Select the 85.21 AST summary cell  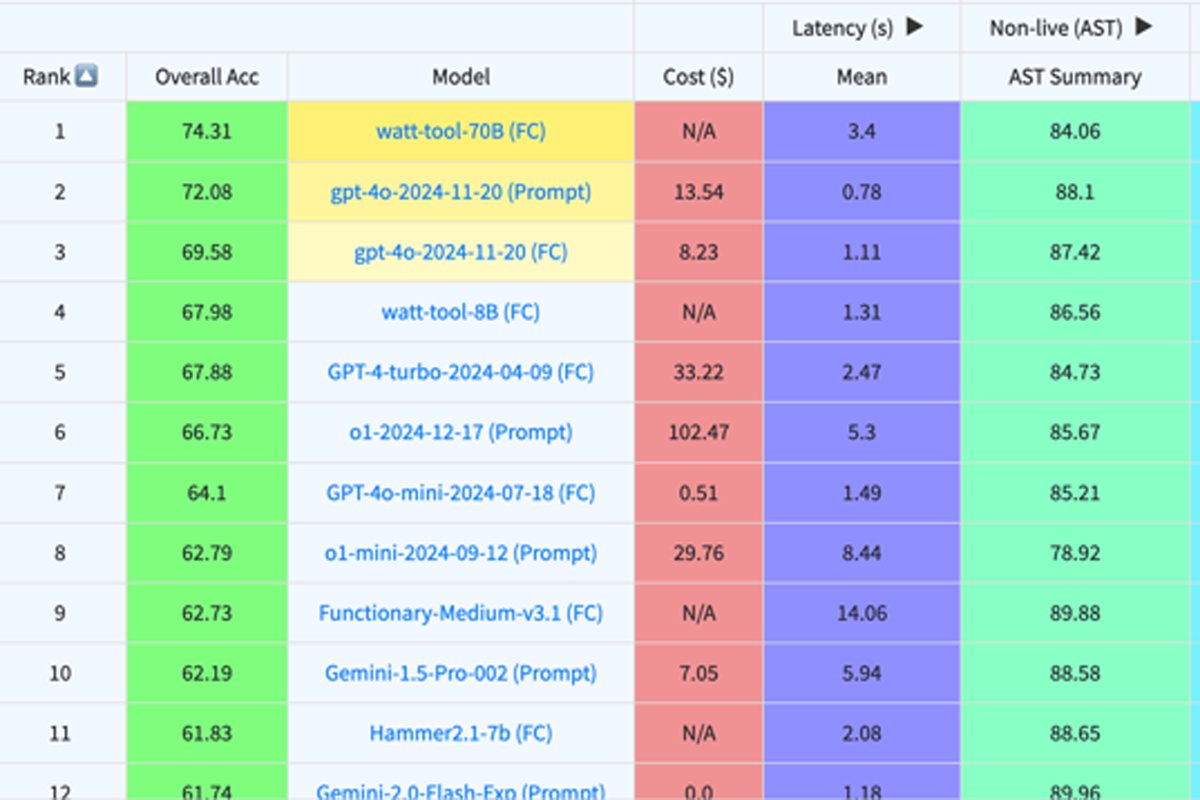tap(1075, 492)
